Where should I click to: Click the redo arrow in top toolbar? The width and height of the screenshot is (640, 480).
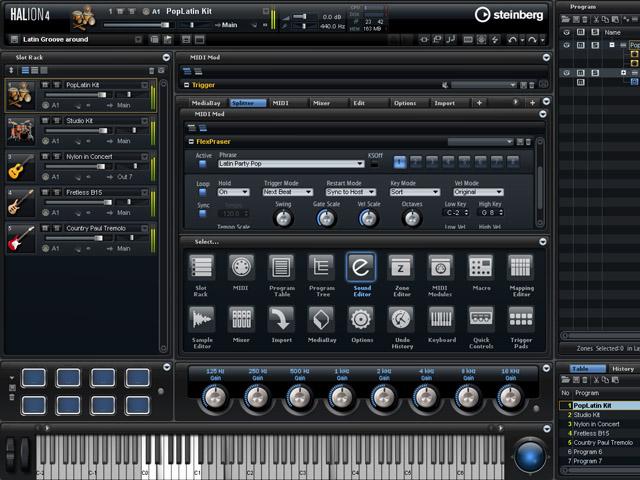click(x=532, y=40)
